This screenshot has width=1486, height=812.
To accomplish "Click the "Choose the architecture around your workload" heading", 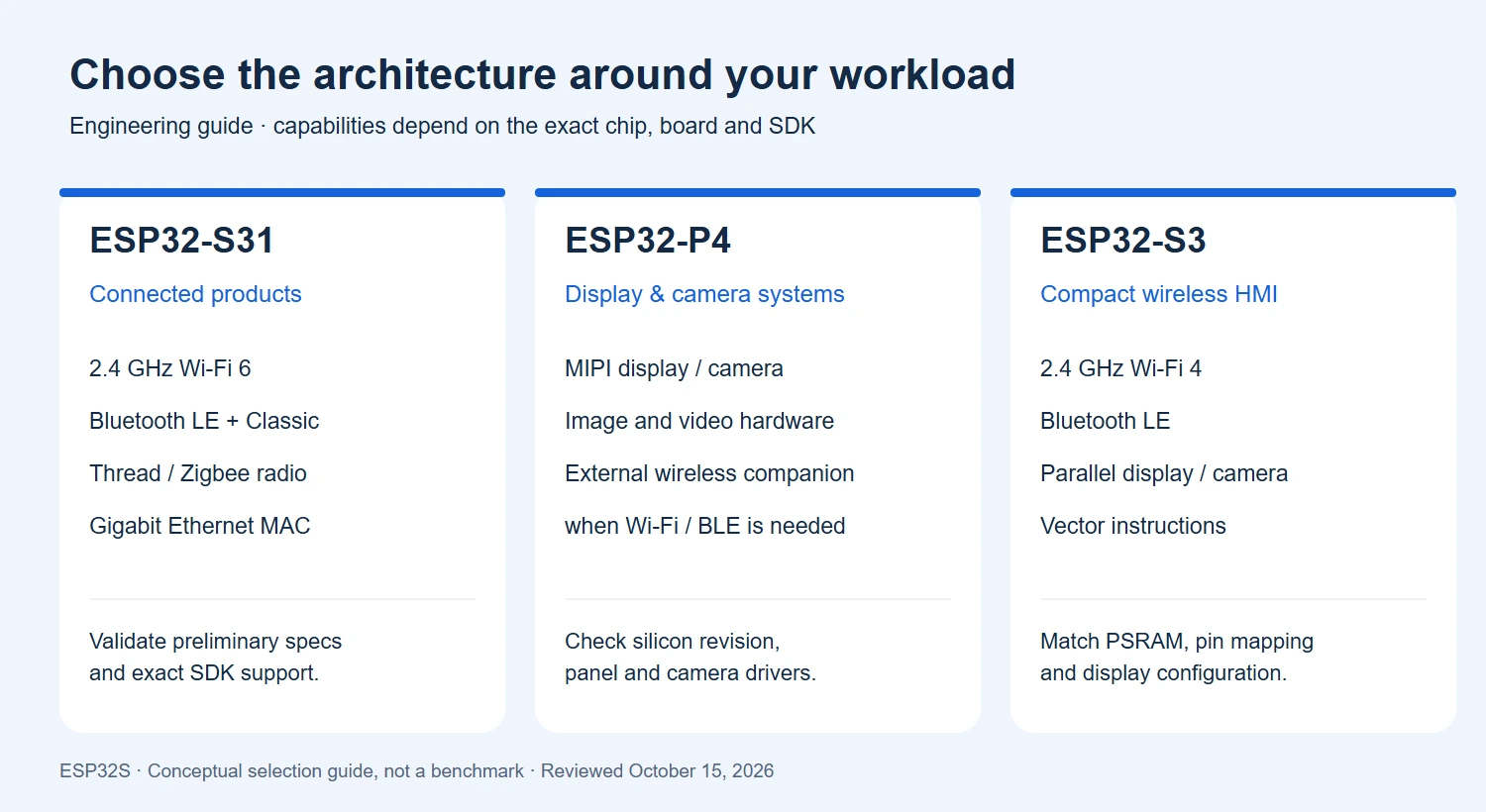I will pos(543,75).
